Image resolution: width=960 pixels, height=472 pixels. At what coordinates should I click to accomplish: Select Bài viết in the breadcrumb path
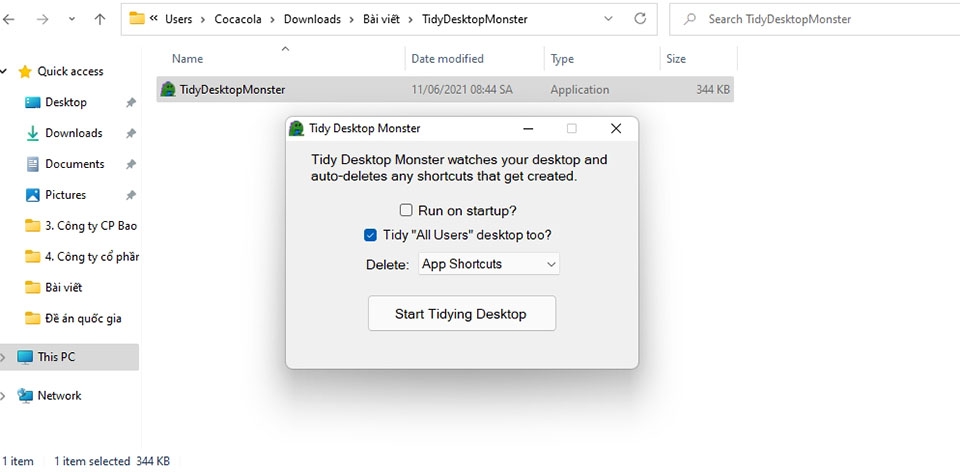tap(381, 20)
